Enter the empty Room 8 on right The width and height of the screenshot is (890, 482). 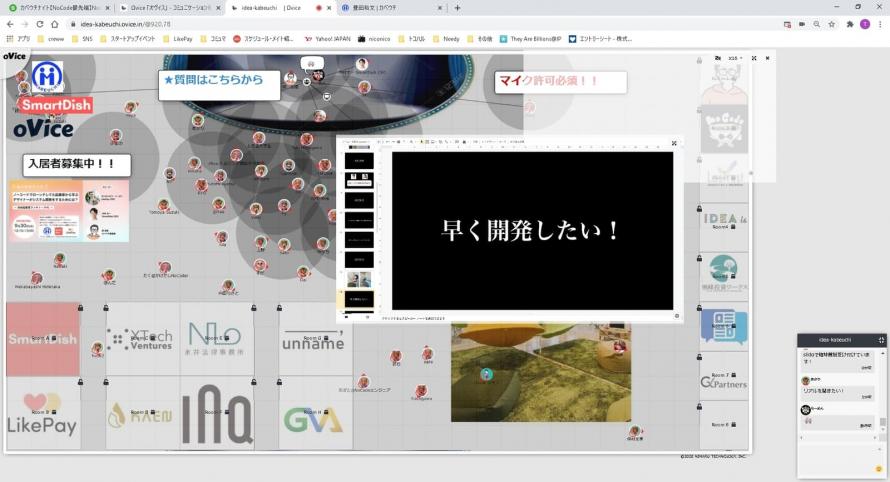724,425
